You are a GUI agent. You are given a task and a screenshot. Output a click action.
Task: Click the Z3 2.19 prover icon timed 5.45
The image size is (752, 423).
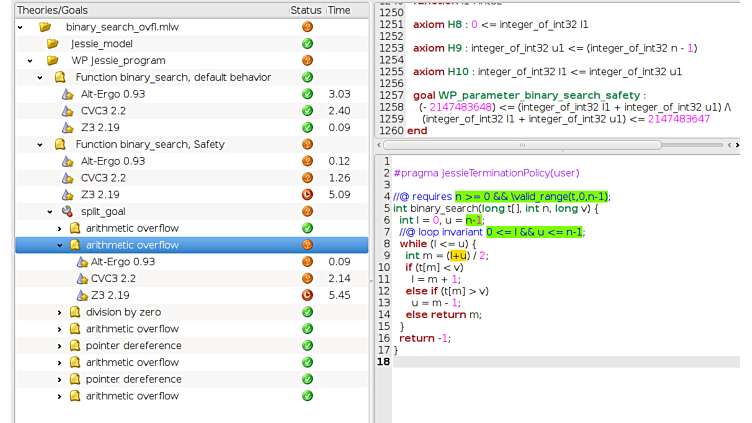[84, 296]
